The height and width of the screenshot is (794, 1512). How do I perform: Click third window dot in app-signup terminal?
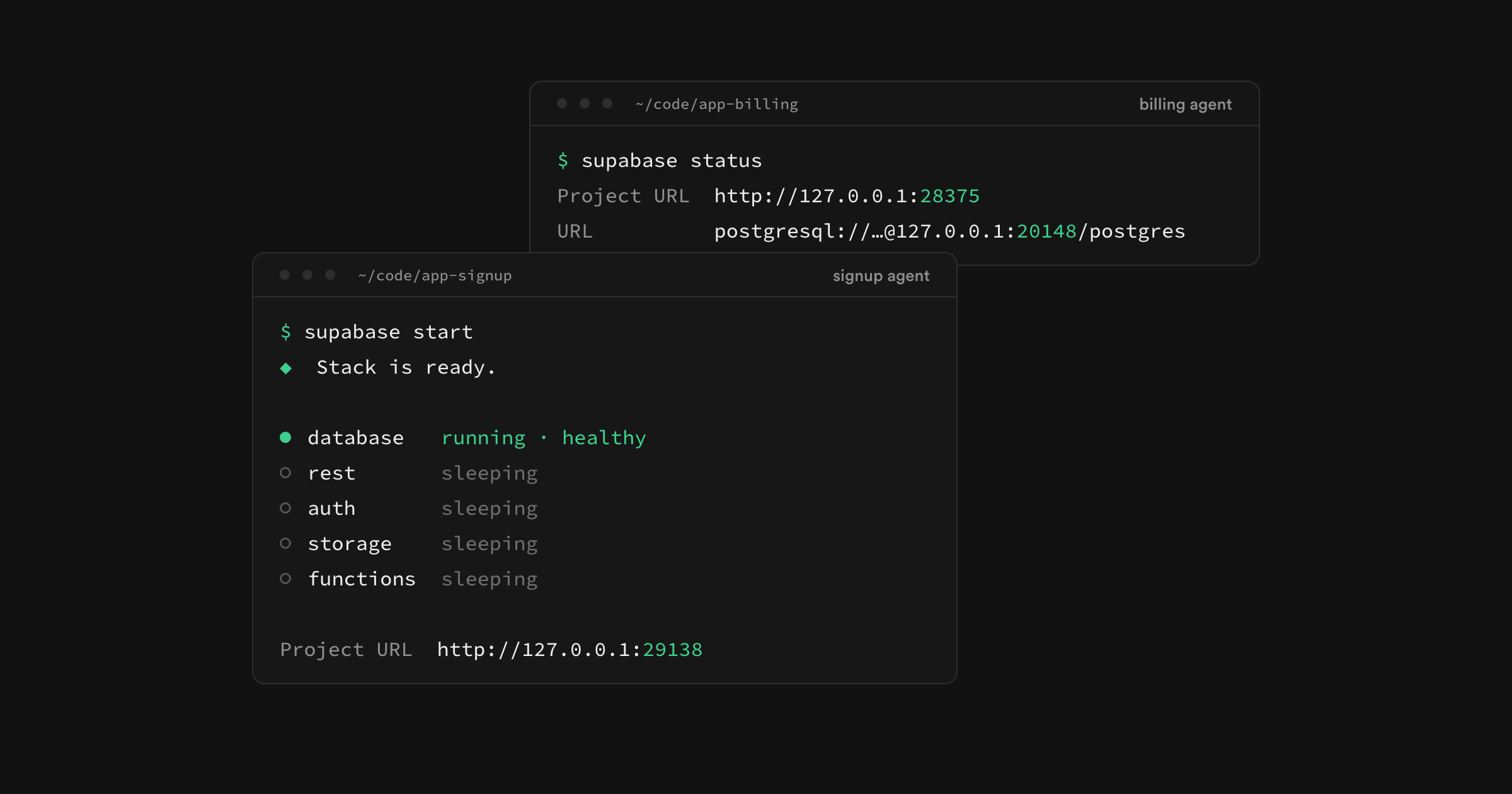coord(330,275)
